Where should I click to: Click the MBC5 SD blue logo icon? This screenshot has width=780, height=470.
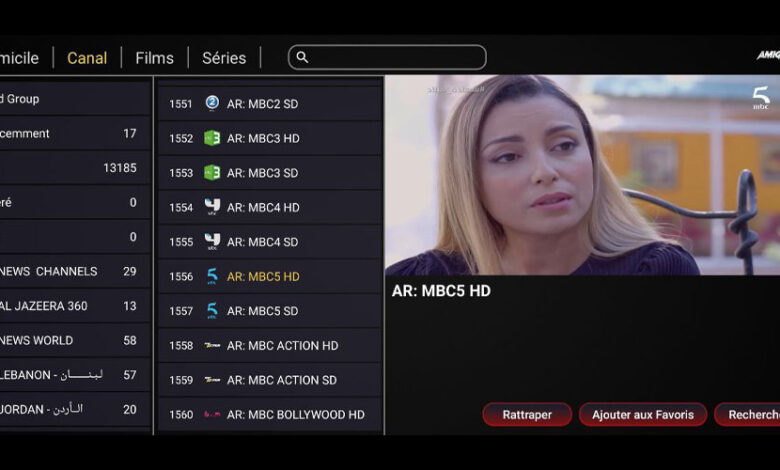pos(212,310)
